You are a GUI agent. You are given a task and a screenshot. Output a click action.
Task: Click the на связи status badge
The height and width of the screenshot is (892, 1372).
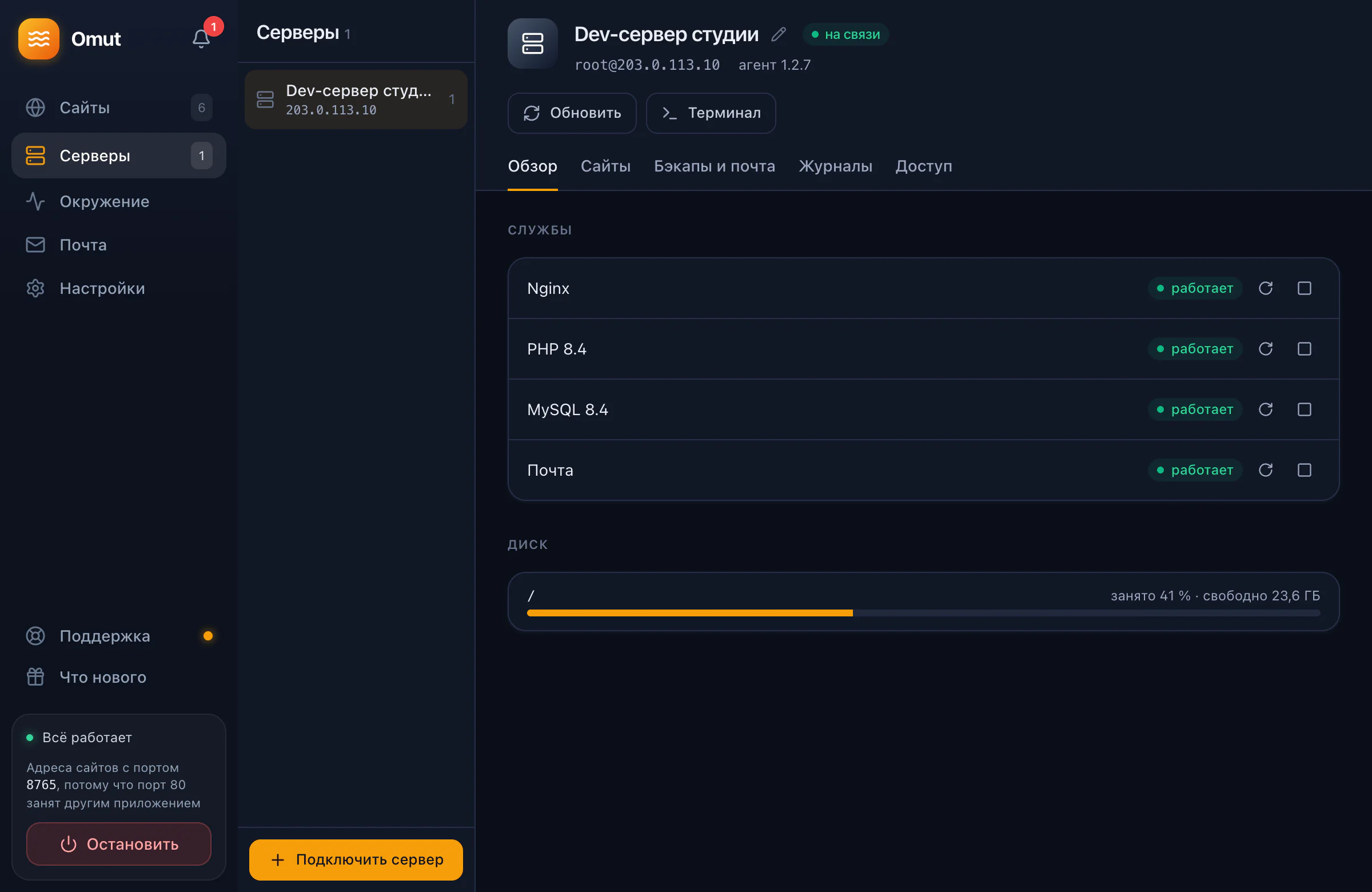click(845, 35)
